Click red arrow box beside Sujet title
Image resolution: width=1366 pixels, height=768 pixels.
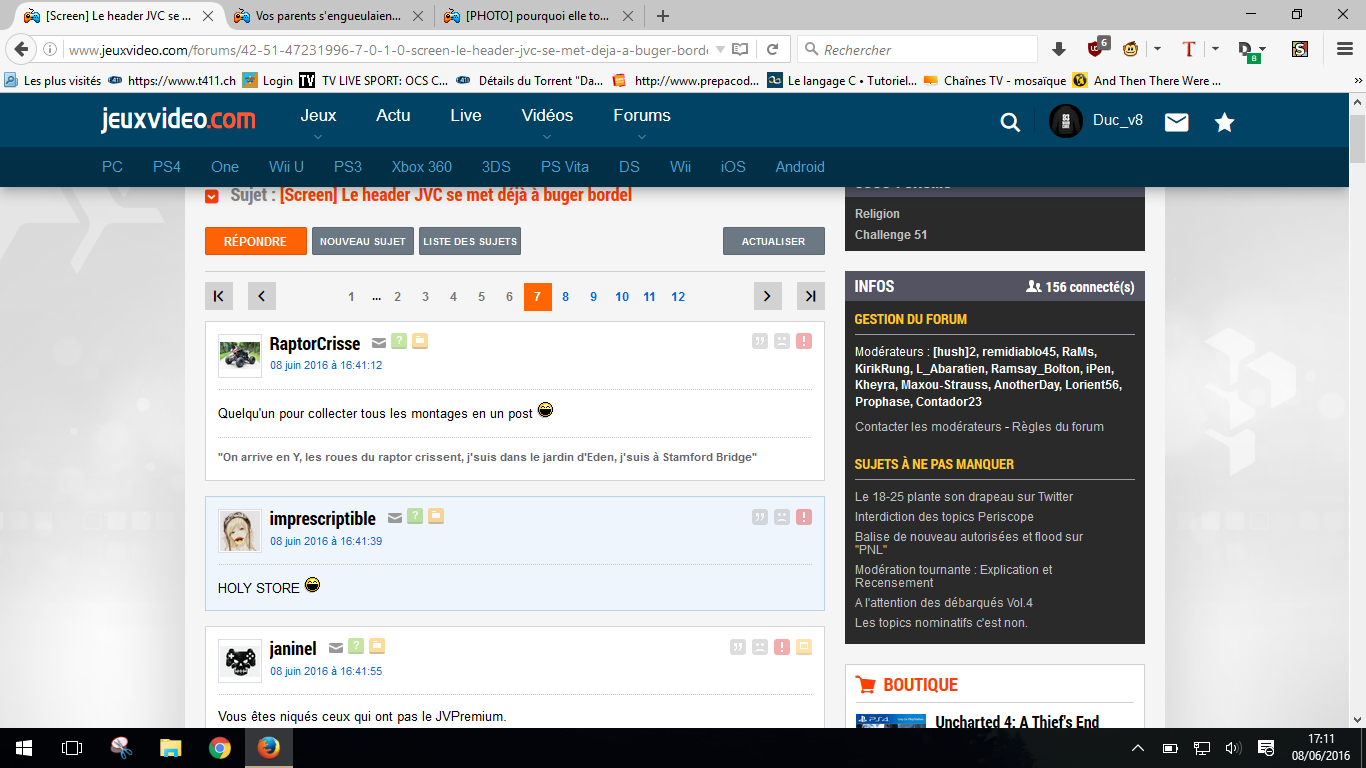[x=211, y=196]
